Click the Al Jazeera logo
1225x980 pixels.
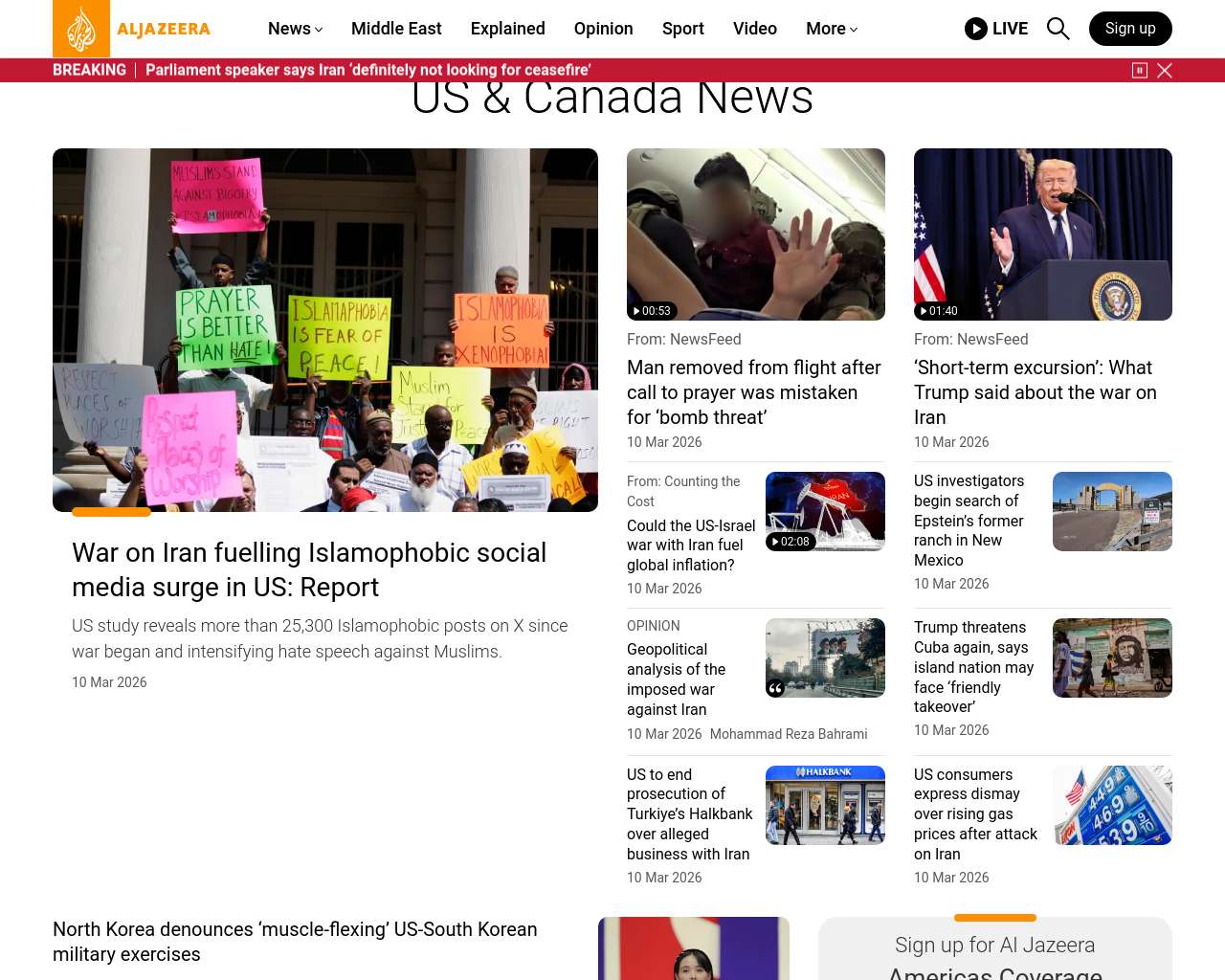point(132,29)
